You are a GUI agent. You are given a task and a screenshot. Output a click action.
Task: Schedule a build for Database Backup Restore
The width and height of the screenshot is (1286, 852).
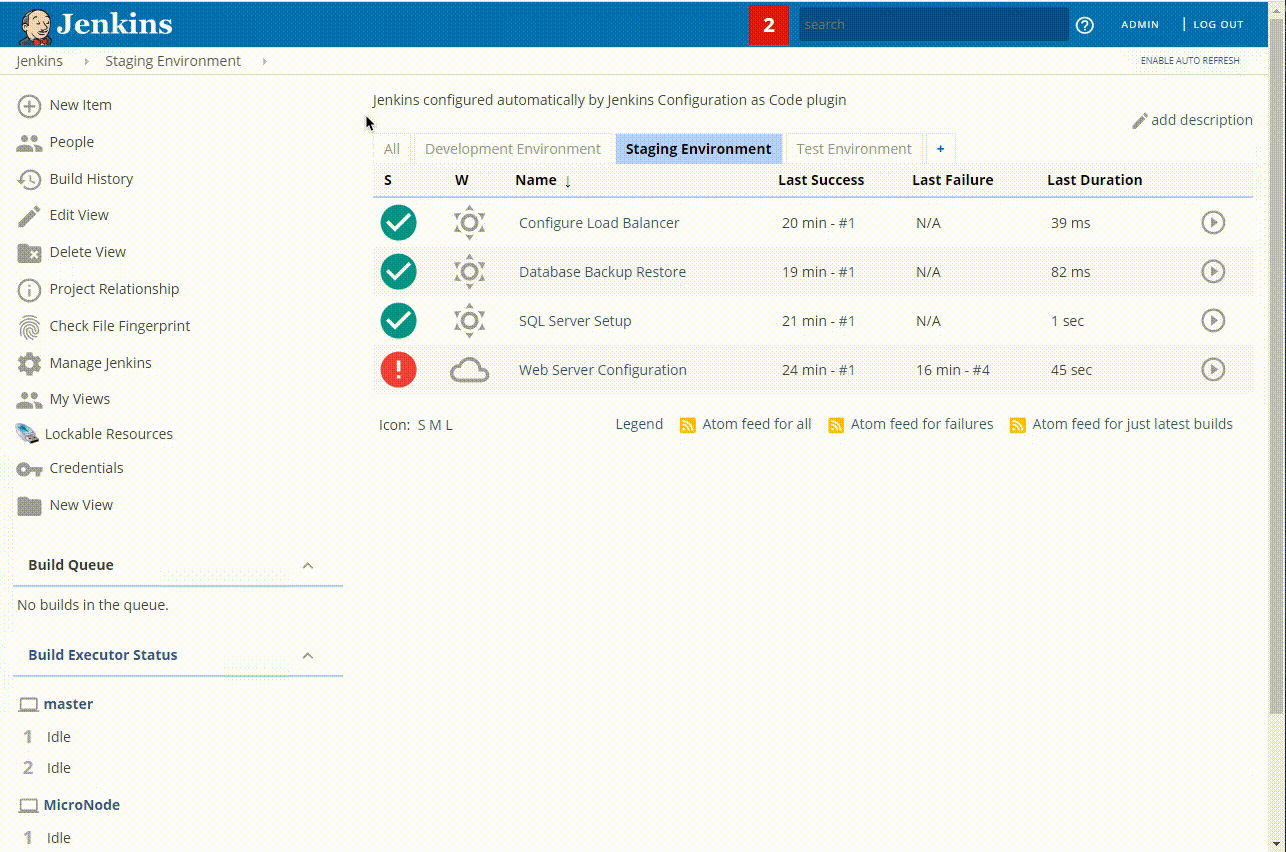[1213, 271]
